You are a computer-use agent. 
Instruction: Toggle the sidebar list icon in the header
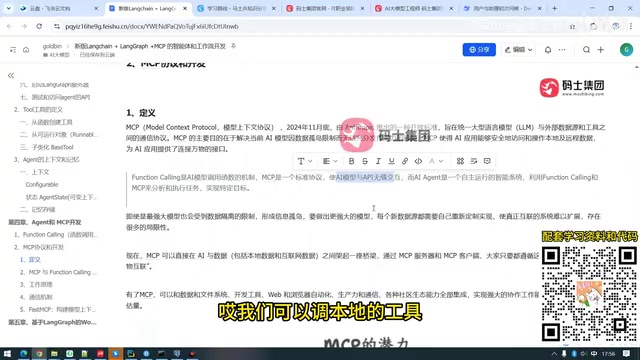coord(13,50)
